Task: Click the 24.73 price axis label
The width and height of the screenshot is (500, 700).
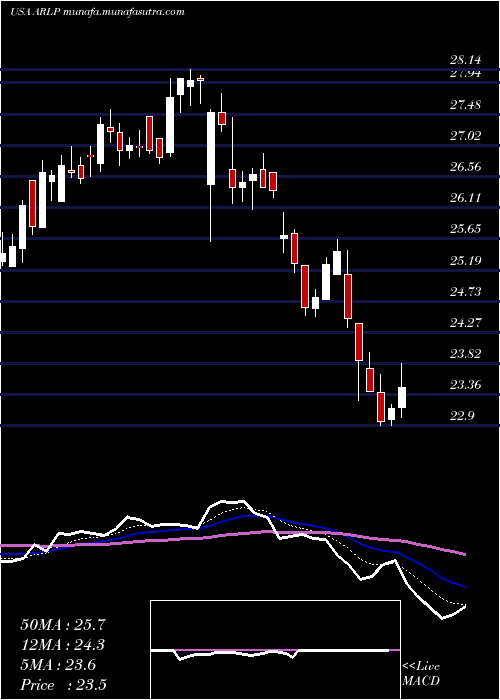Action: pos(466,292)
